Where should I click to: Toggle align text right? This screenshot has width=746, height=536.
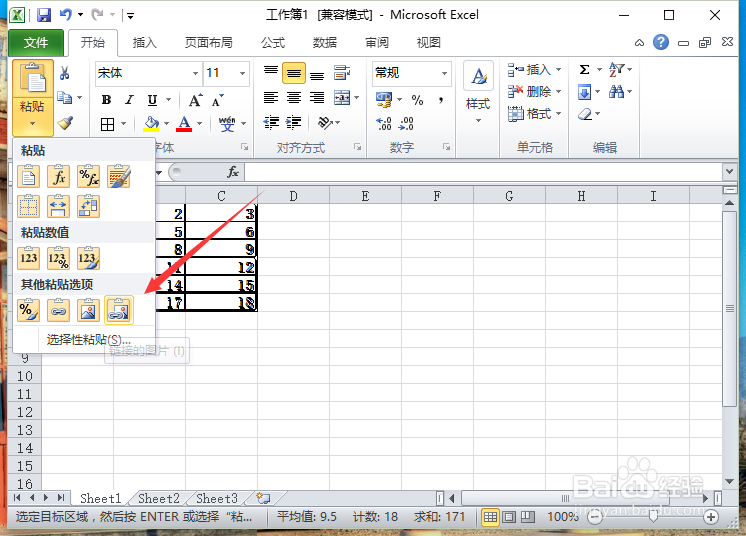click(x=317, y=97)
